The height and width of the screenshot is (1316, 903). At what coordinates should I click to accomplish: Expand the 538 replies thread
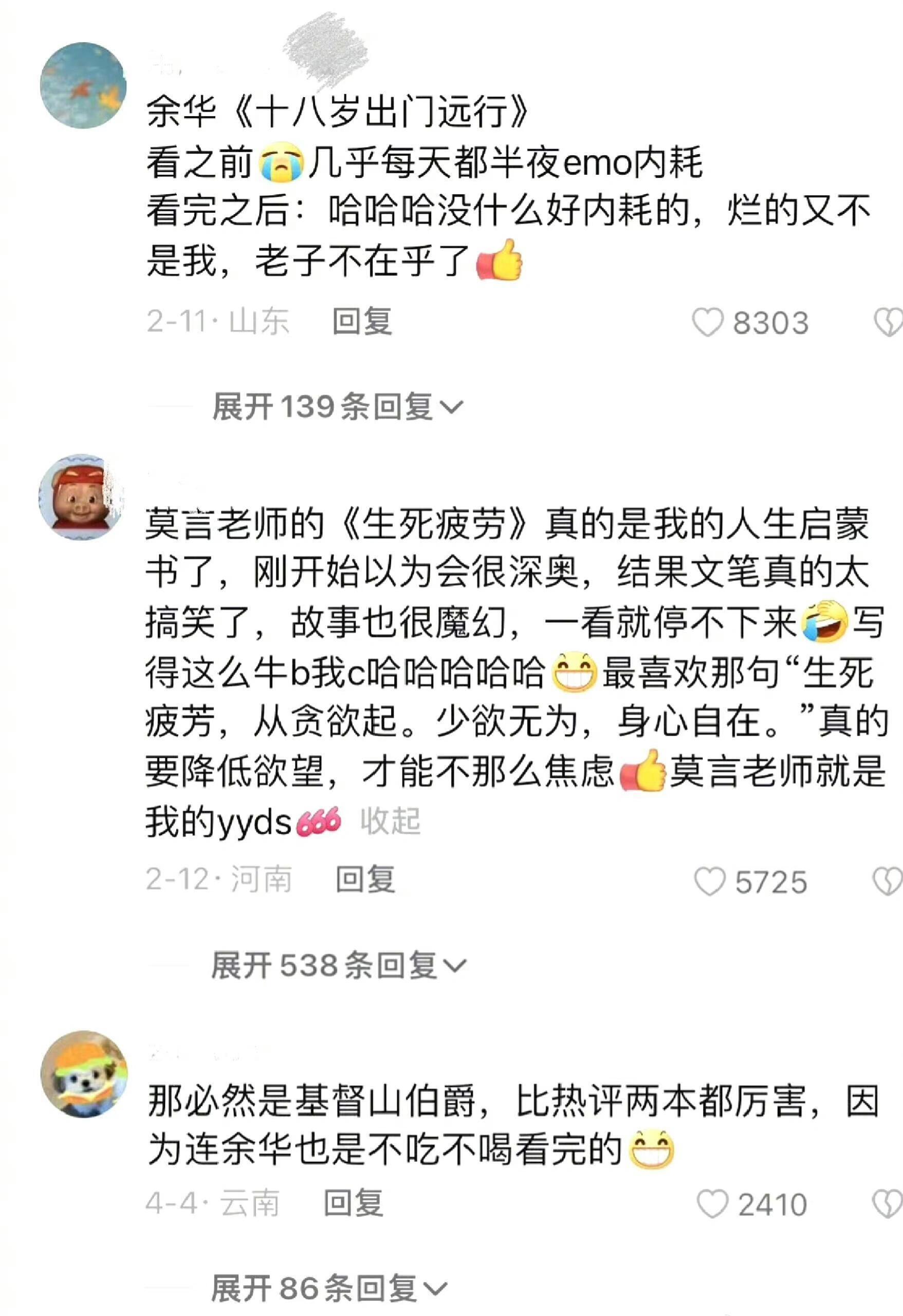[339, 965]
